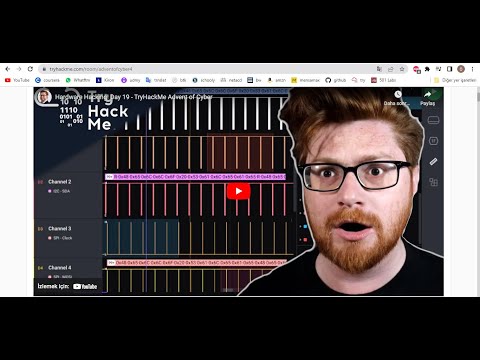Open the green WhatsApp-style bookmark
Image resolution: width=480 pixels, height=360 pixels.
click(78, 80)
